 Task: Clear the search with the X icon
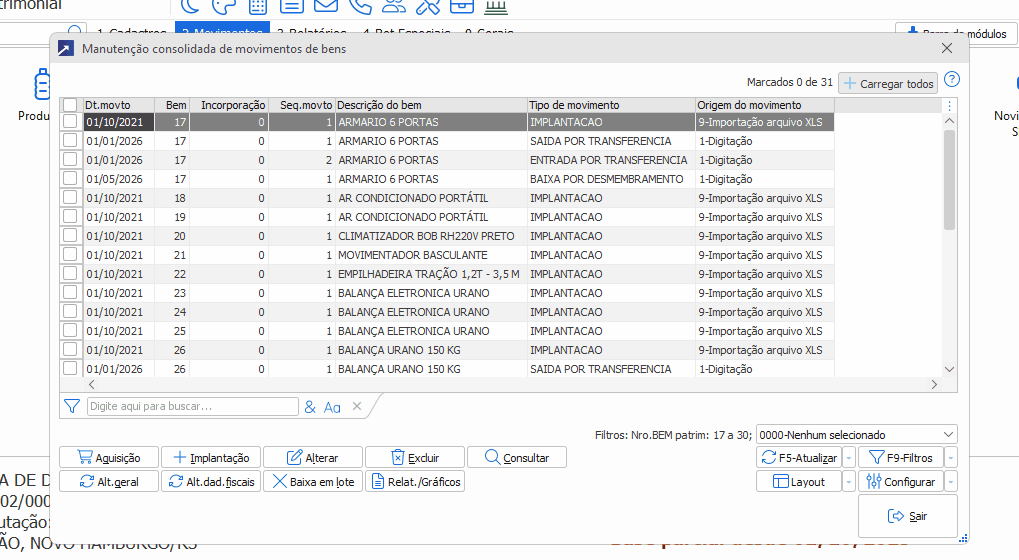click(x=357, y=406)
